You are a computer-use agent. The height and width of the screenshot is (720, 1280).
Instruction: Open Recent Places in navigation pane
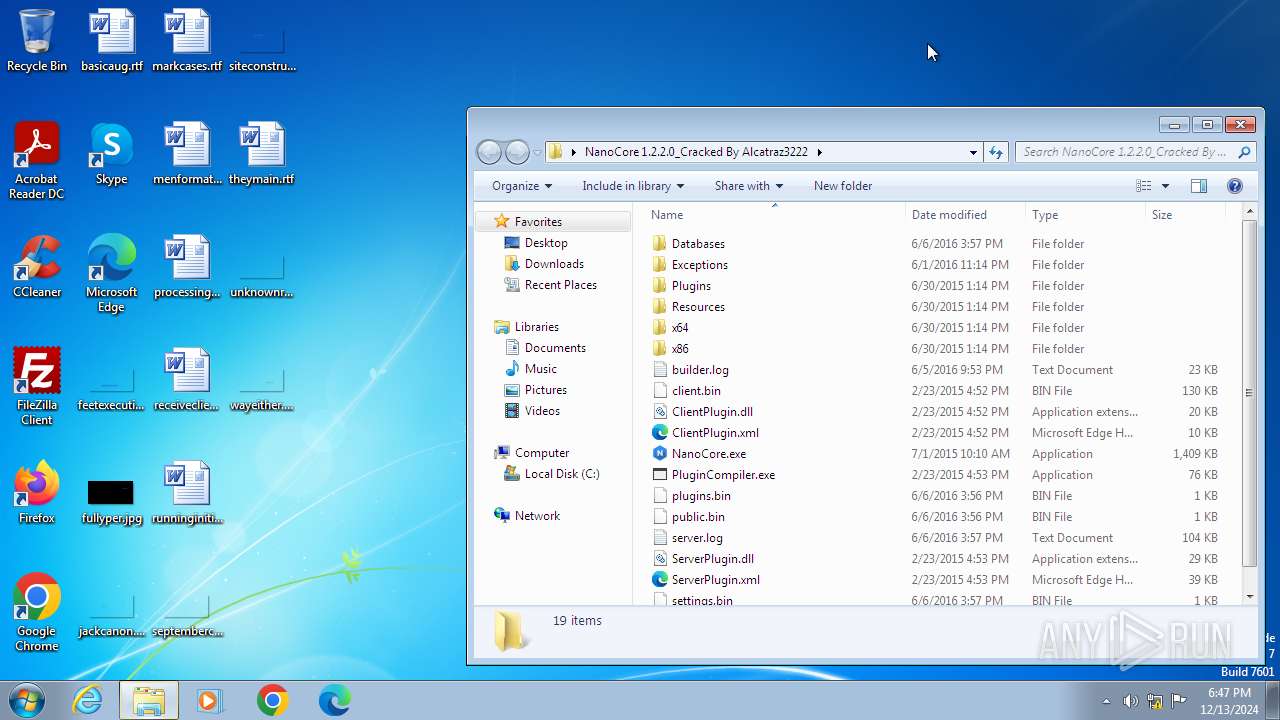pos(560,285)
